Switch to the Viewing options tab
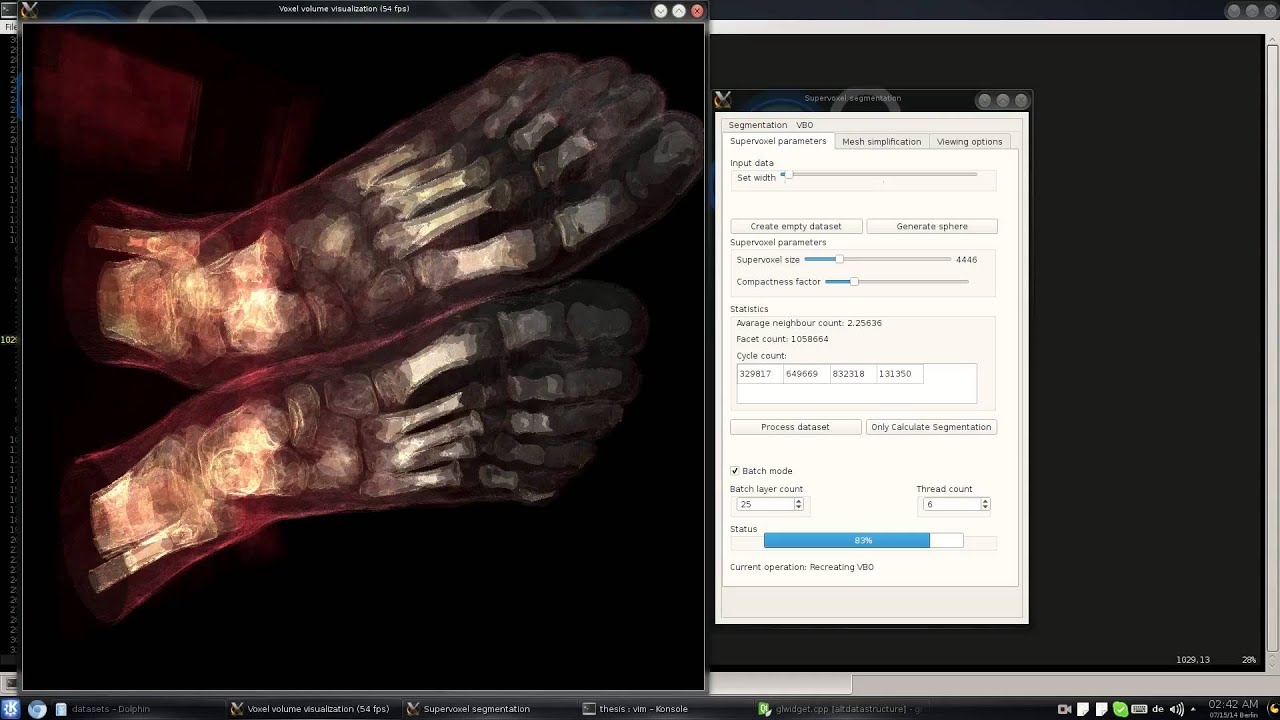Viewport: 1280px width, 720px height. pos(969,142)
